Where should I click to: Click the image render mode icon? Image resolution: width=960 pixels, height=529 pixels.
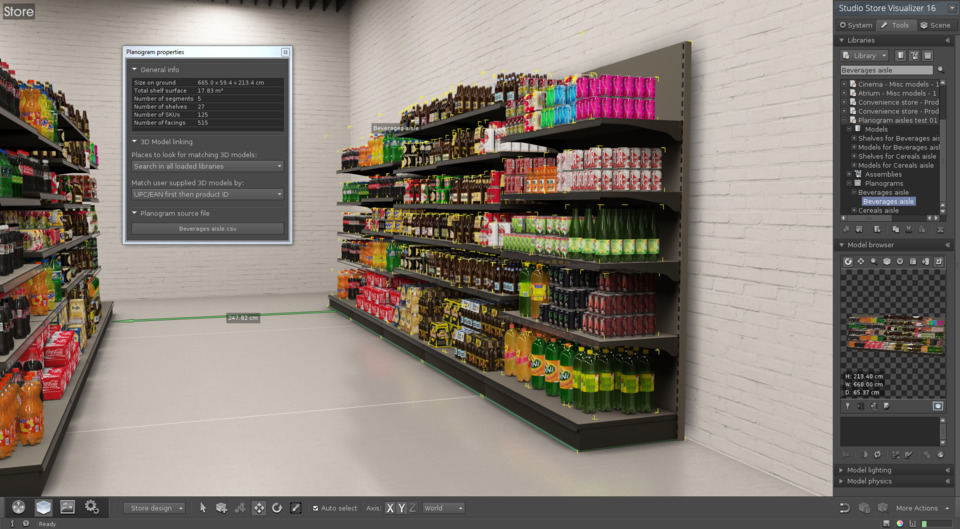67,507
